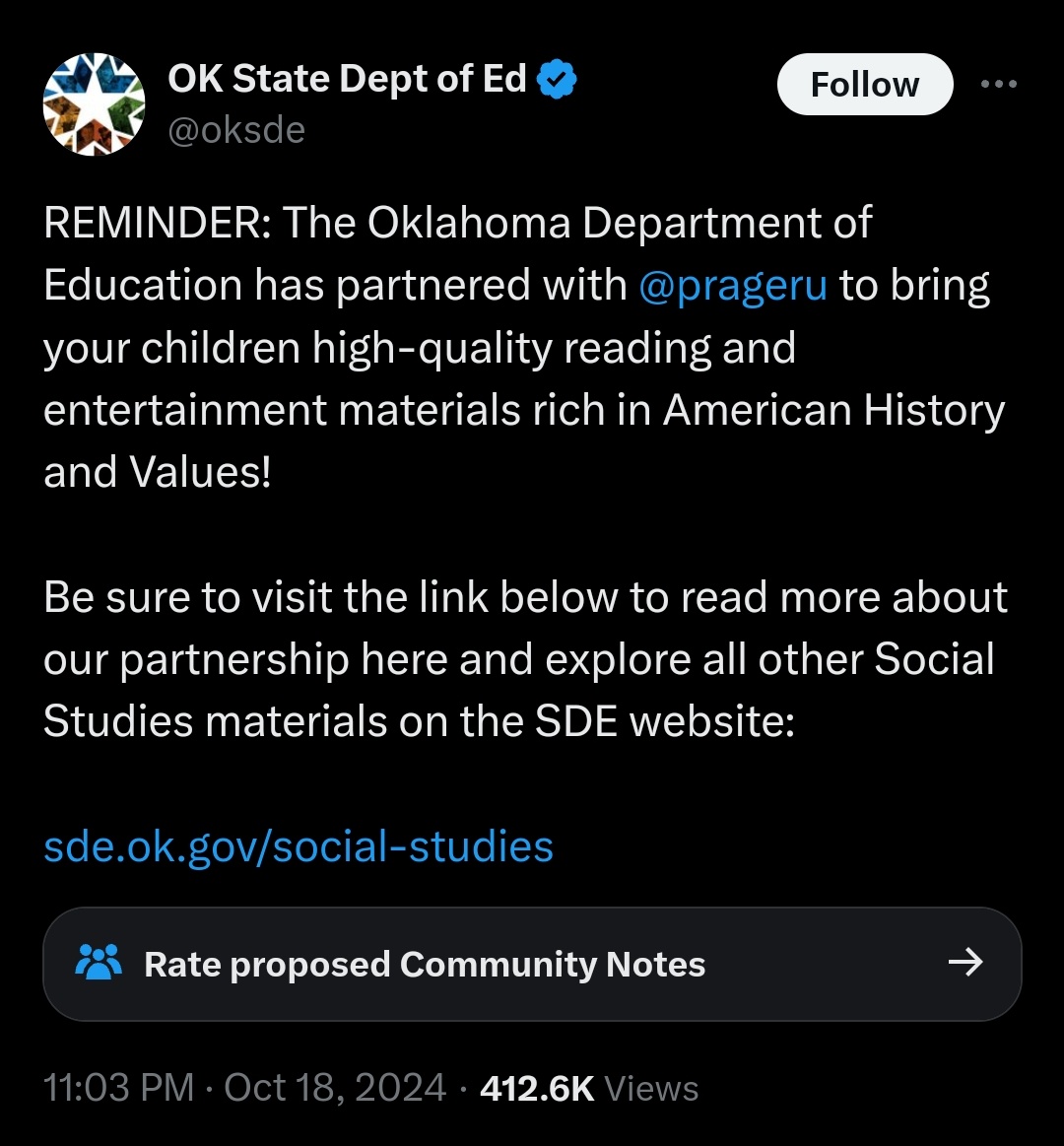Click the 412.6K Views count

pyautogui.click(x=589, y=1088)
